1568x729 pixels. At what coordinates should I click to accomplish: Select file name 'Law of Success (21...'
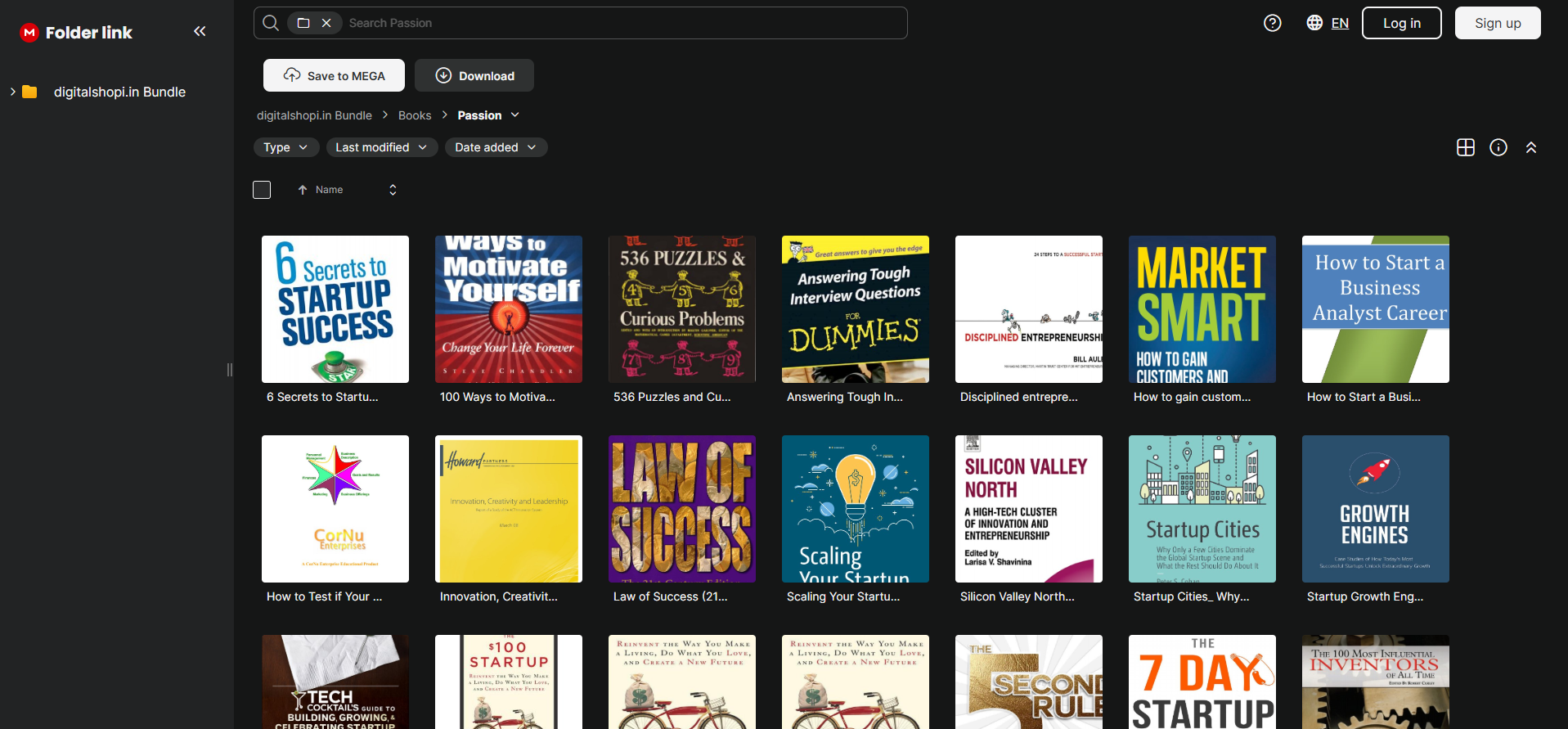coord(671,596)
